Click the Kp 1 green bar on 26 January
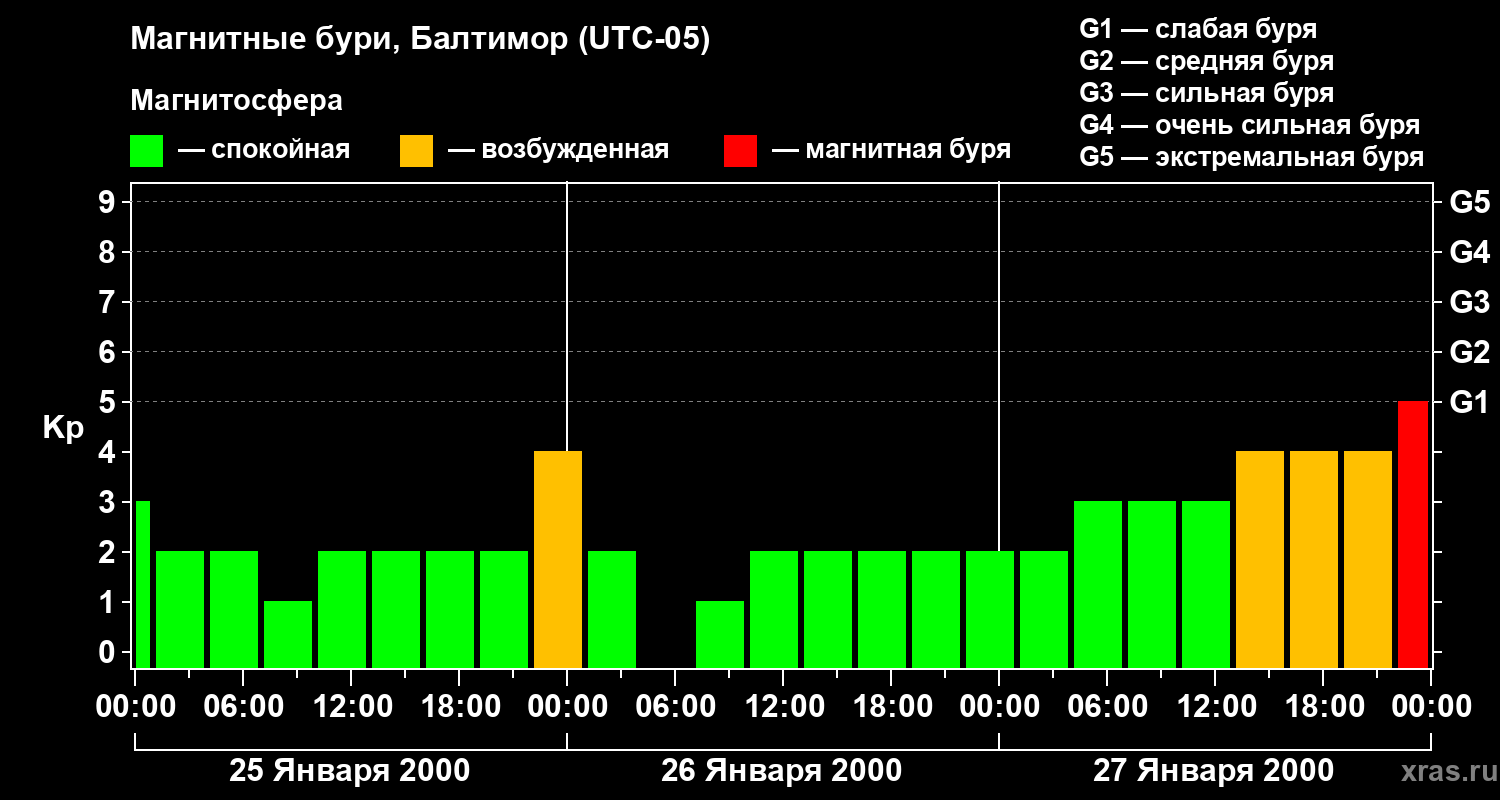The width and height of the screenshot is (1500, 800). (720, 634)
